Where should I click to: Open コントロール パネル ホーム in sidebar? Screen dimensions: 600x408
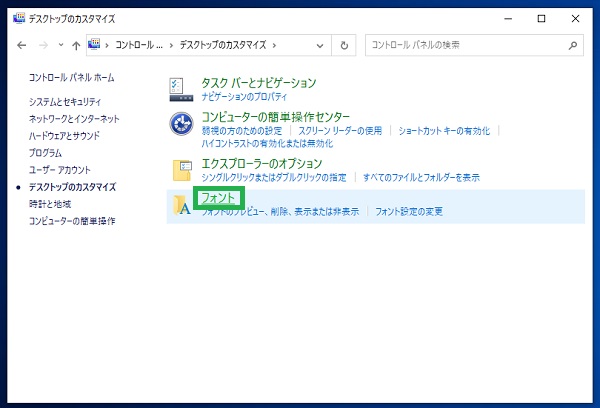(x=72, y=78)
